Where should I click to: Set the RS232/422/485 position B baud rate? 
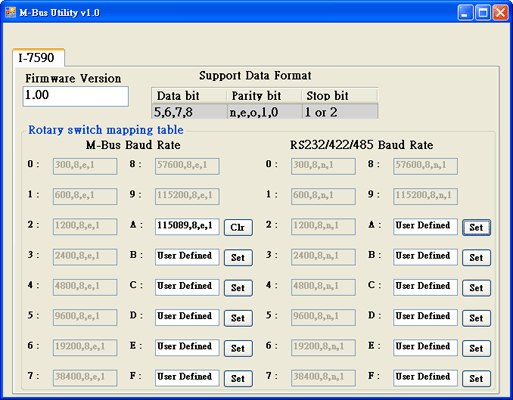[476, 258]
